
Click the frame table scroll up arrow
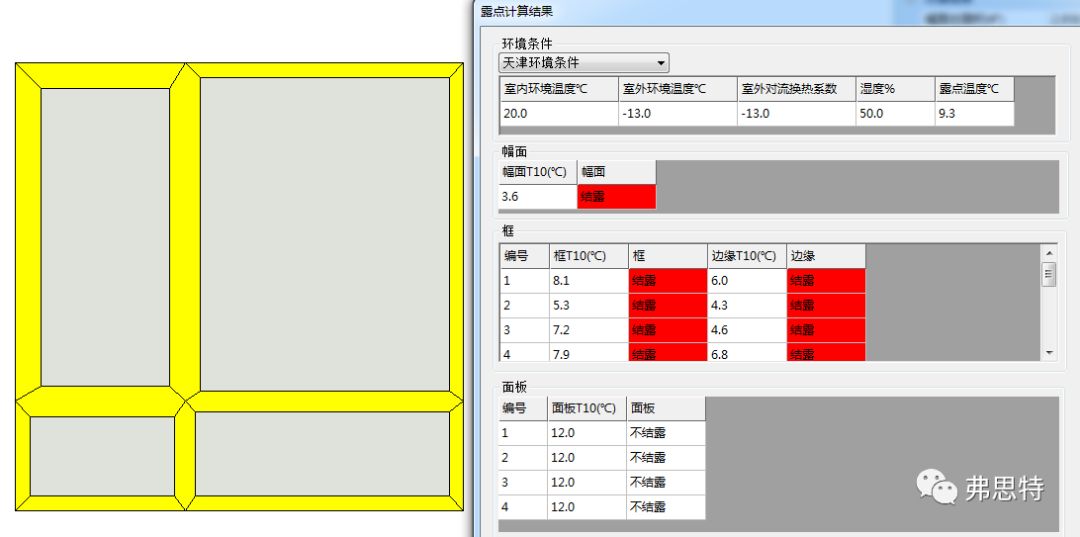click(1048, 254)
